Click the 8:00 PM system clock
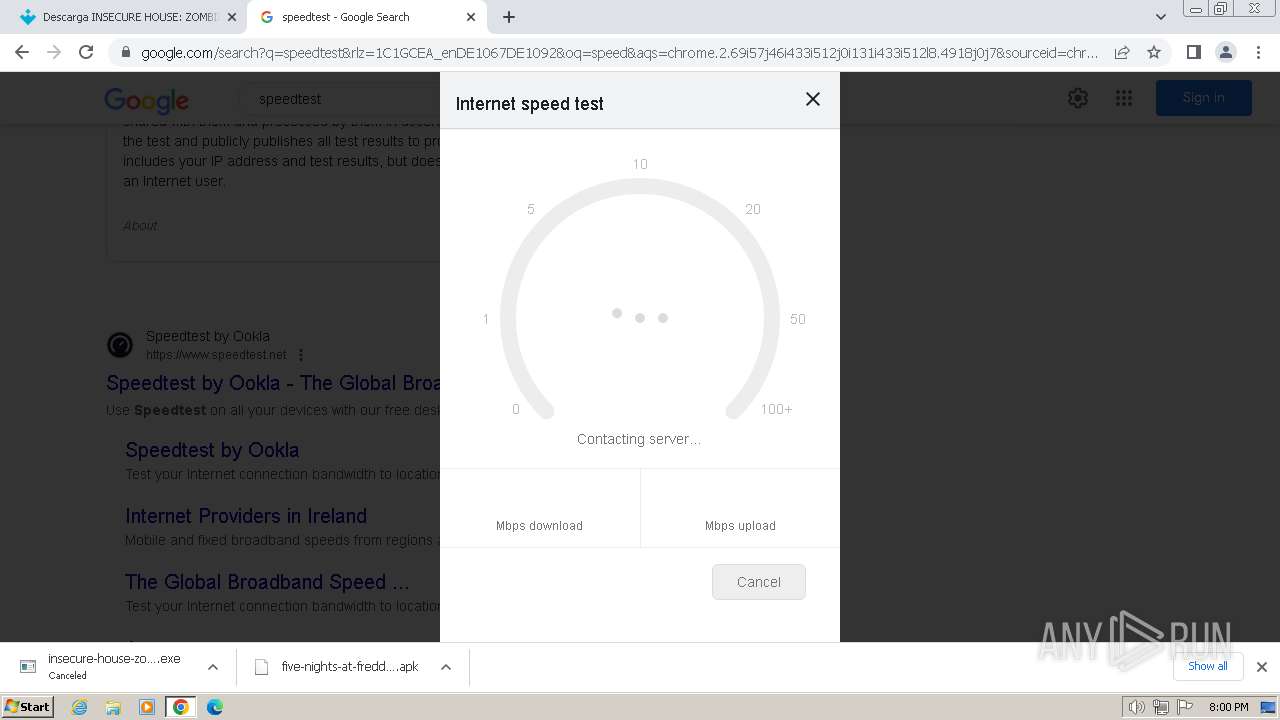Image resolution: width=1280 pixels, height=720 pixels. pyautogui.click(x=1228, y=707)
